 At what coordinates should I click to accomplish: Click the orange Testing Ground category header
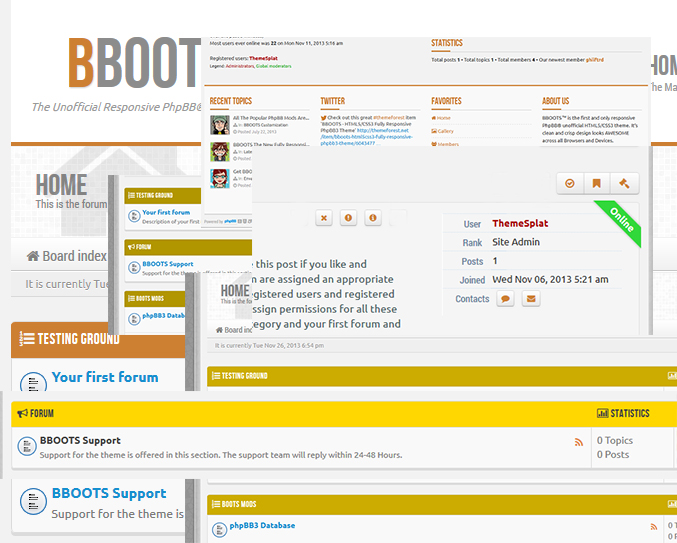point(70,339)
